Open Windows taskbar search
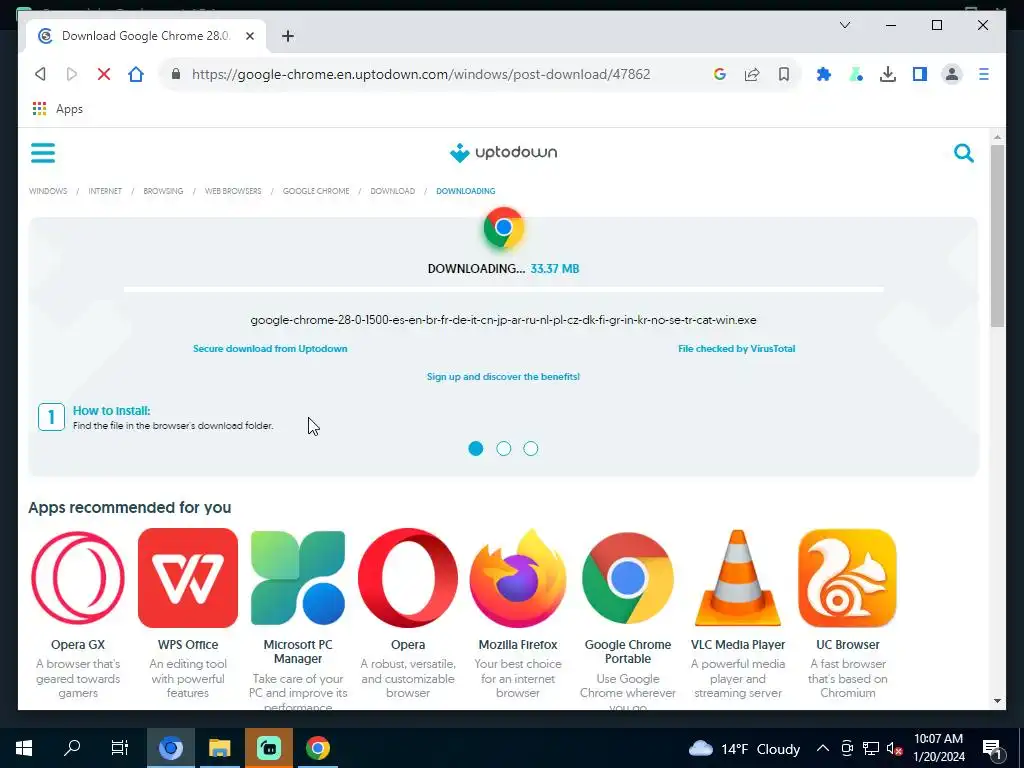1024x768 pixels. click(72, 748)
